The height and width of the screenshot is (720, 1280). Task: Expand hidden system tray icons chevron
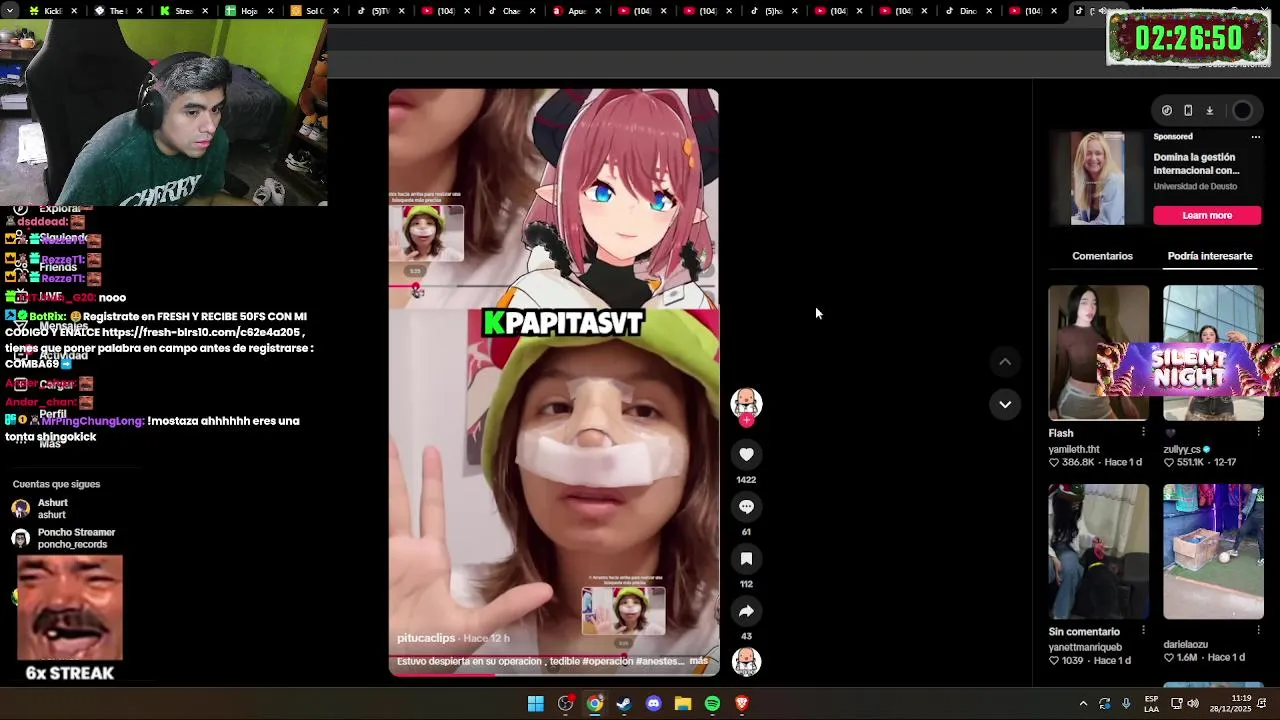coord(1083,704)
